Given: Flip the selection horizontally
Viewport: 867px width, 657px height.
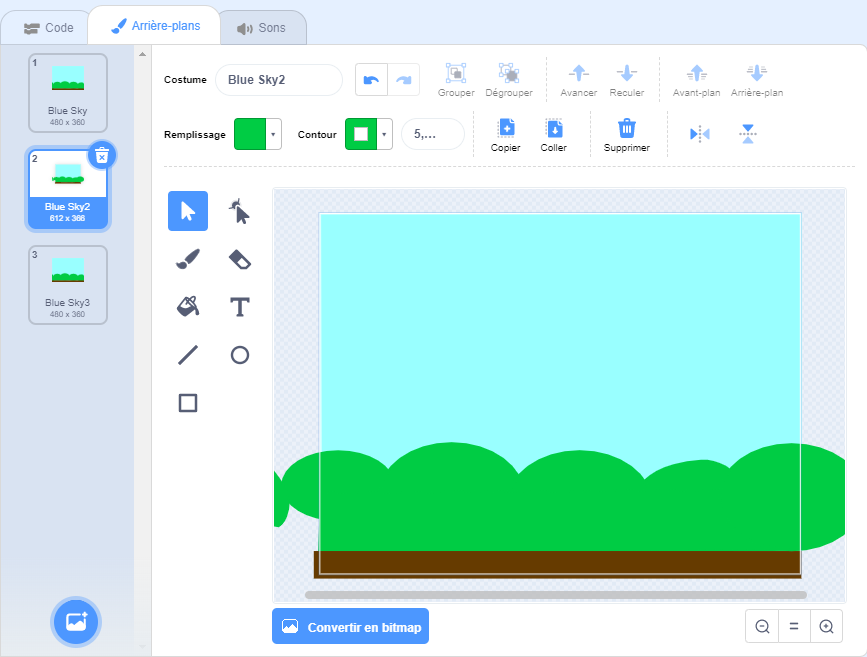Looking at the screenshot, I should [700, 134].
